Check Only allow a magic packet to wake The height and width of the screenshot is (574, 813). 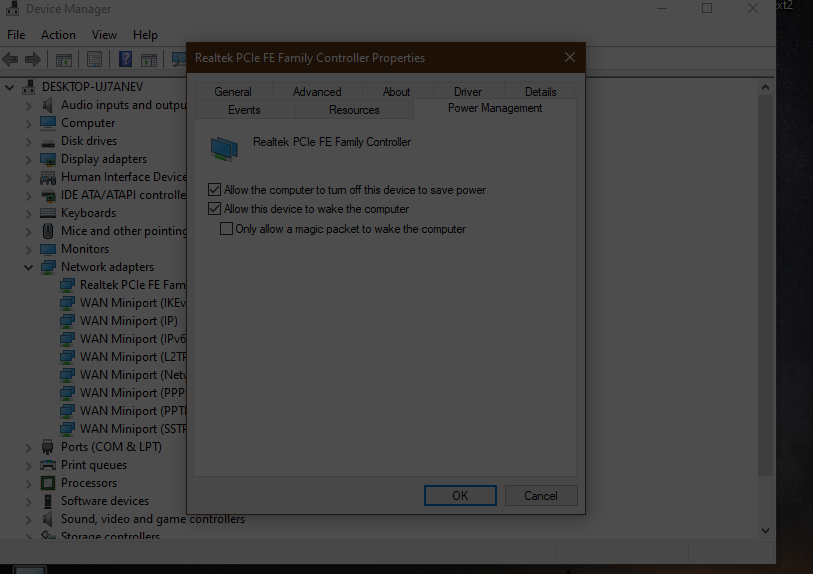tap(226, 229)
